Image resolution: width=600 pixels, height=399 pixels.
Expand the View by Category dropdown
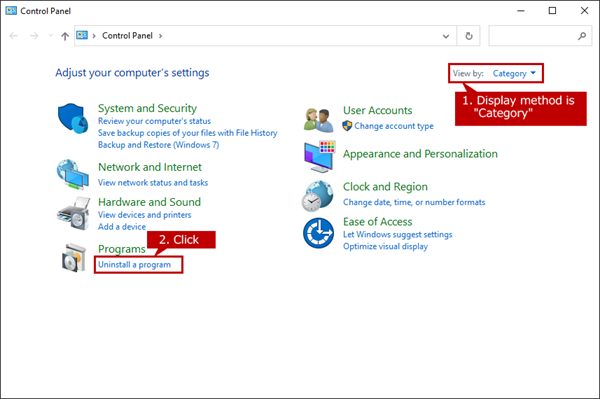point(514,73)
